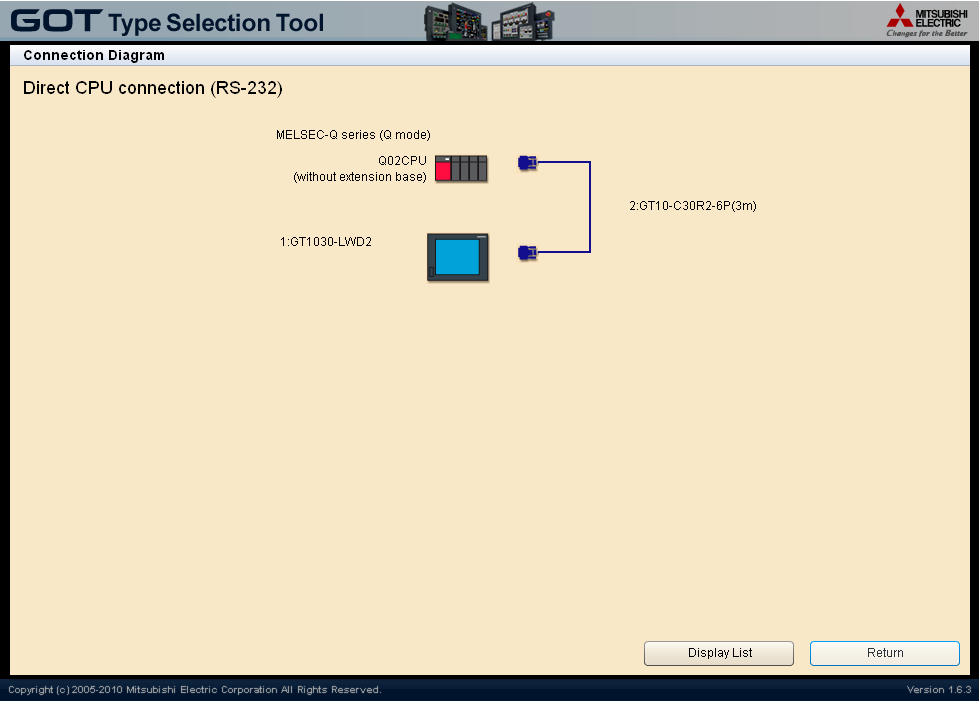Click the GOT Type Selection Tool title

(x=167, y=21)
